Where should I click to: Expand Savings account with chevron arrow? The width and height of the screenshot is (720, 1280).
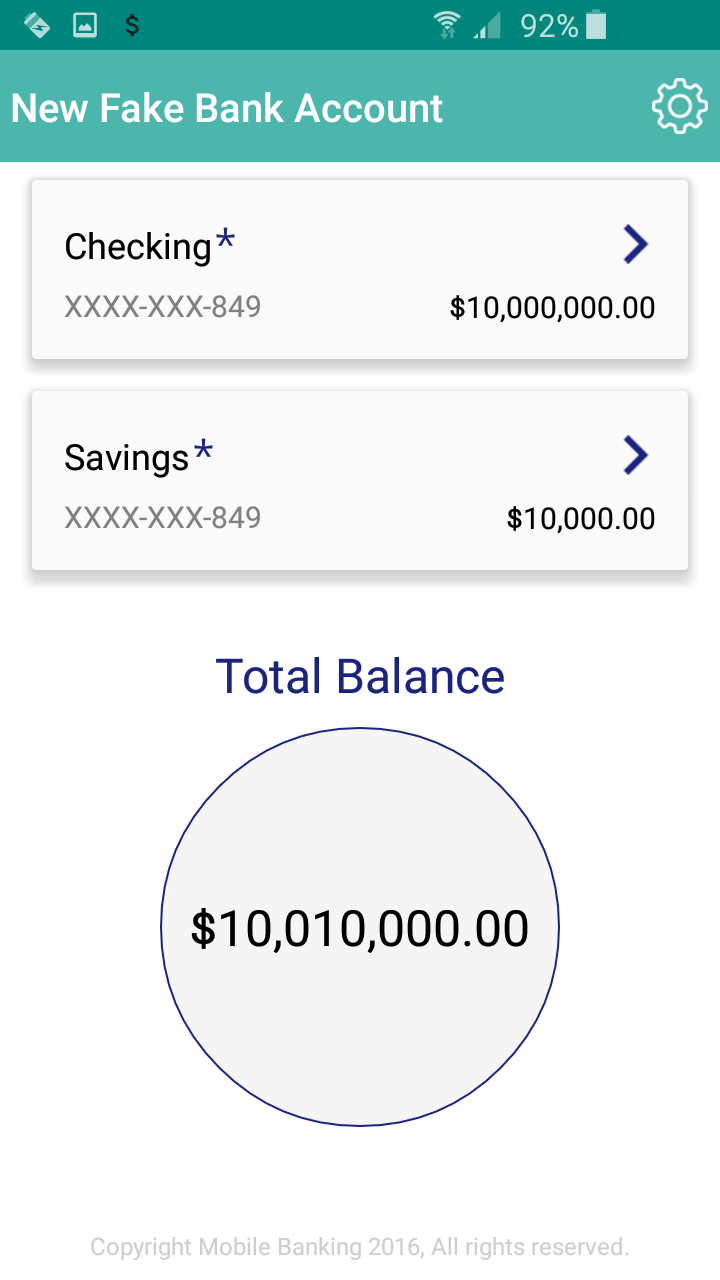pos(636,455)
